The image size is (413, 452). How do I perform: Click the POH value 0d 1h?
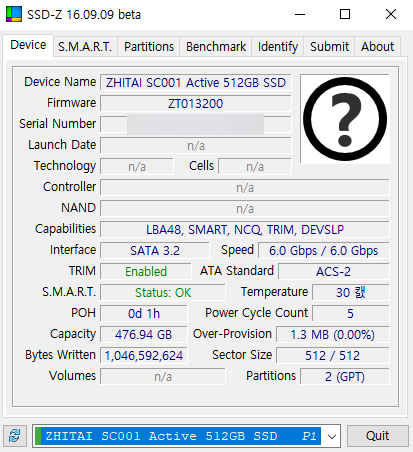click(144, 314)
